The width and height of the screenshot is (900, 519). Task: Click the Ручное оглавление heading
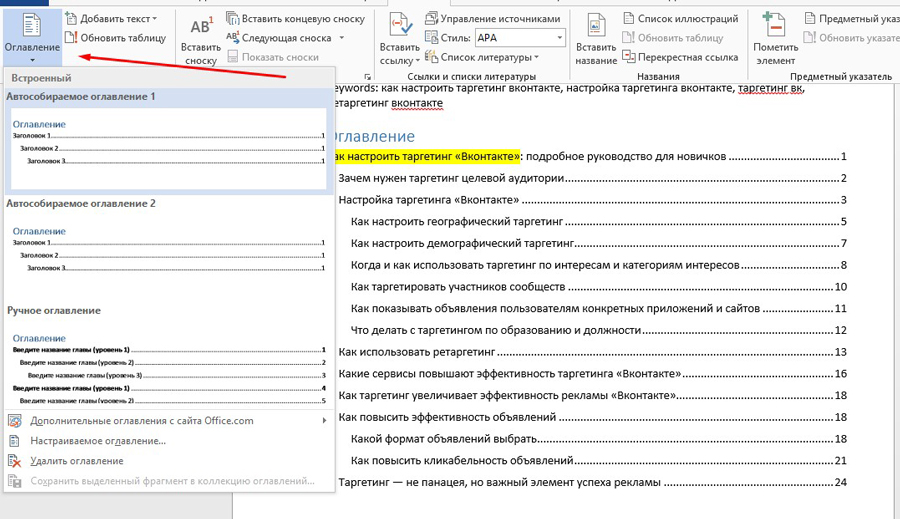[54, 311]
